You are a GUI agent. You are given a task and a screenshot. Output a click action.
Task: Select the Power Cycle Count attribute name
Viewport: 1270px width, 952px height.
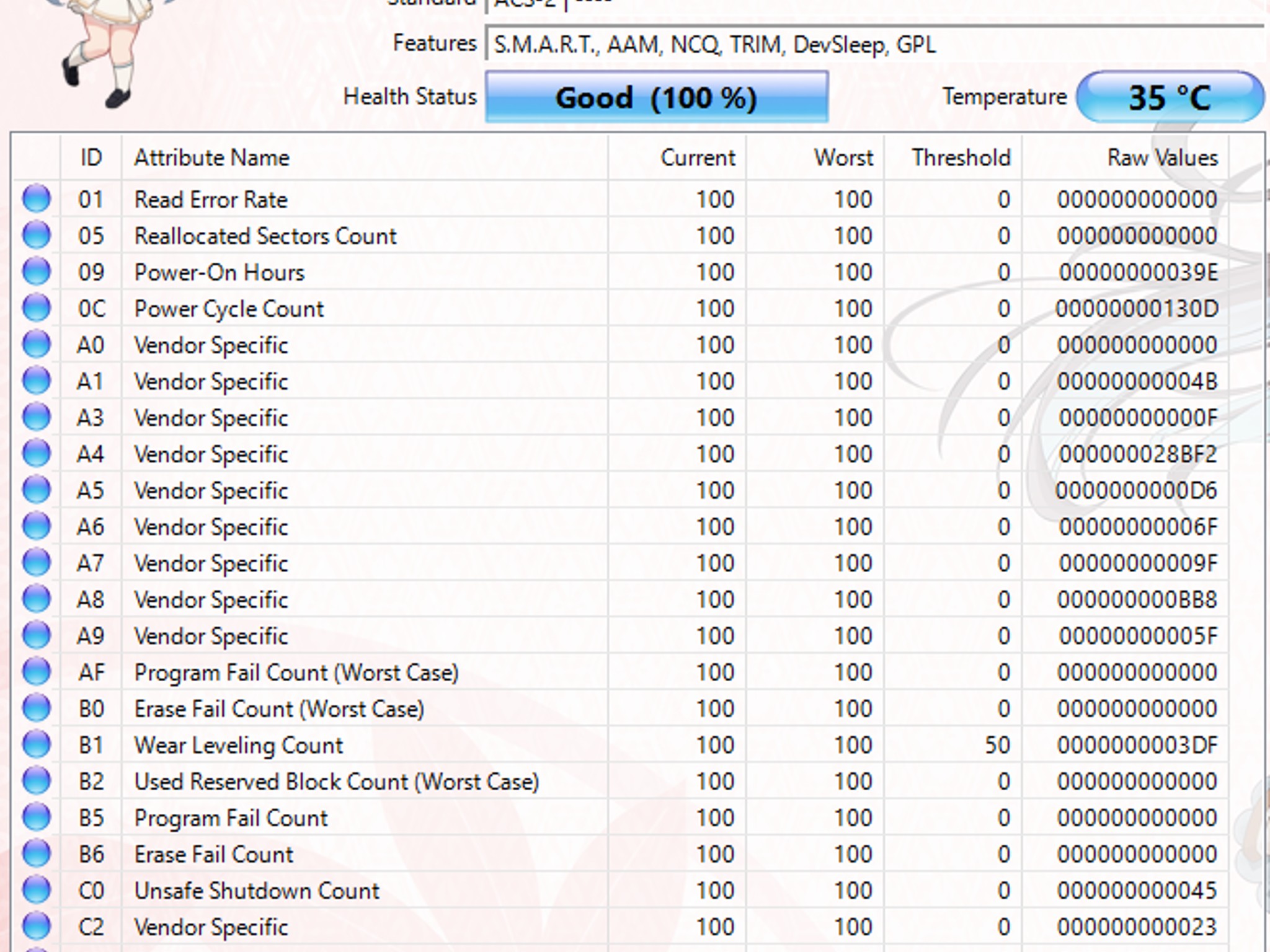click(x=229, y=309)
